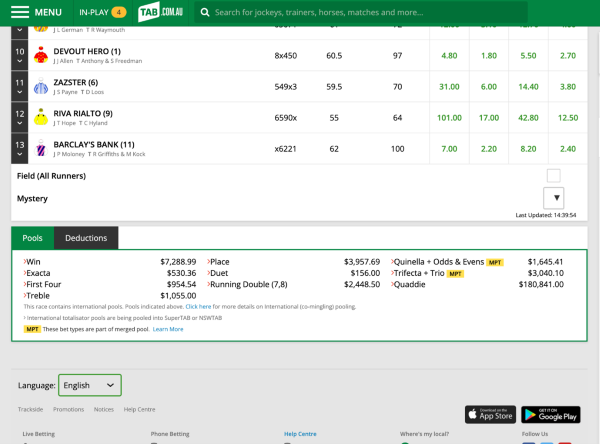
Task: Click Barclay's Bank (11) runner name
Action: click(x=94, y=145)
